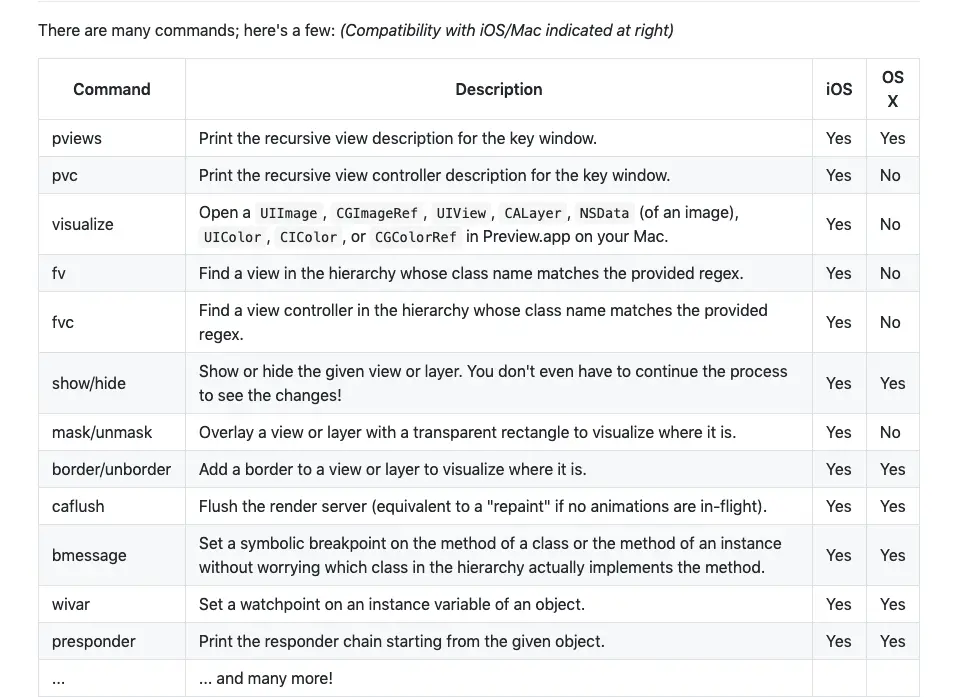Click the bmessage command cell
Viewport: 967px width, 697px height.
(89, 555)
